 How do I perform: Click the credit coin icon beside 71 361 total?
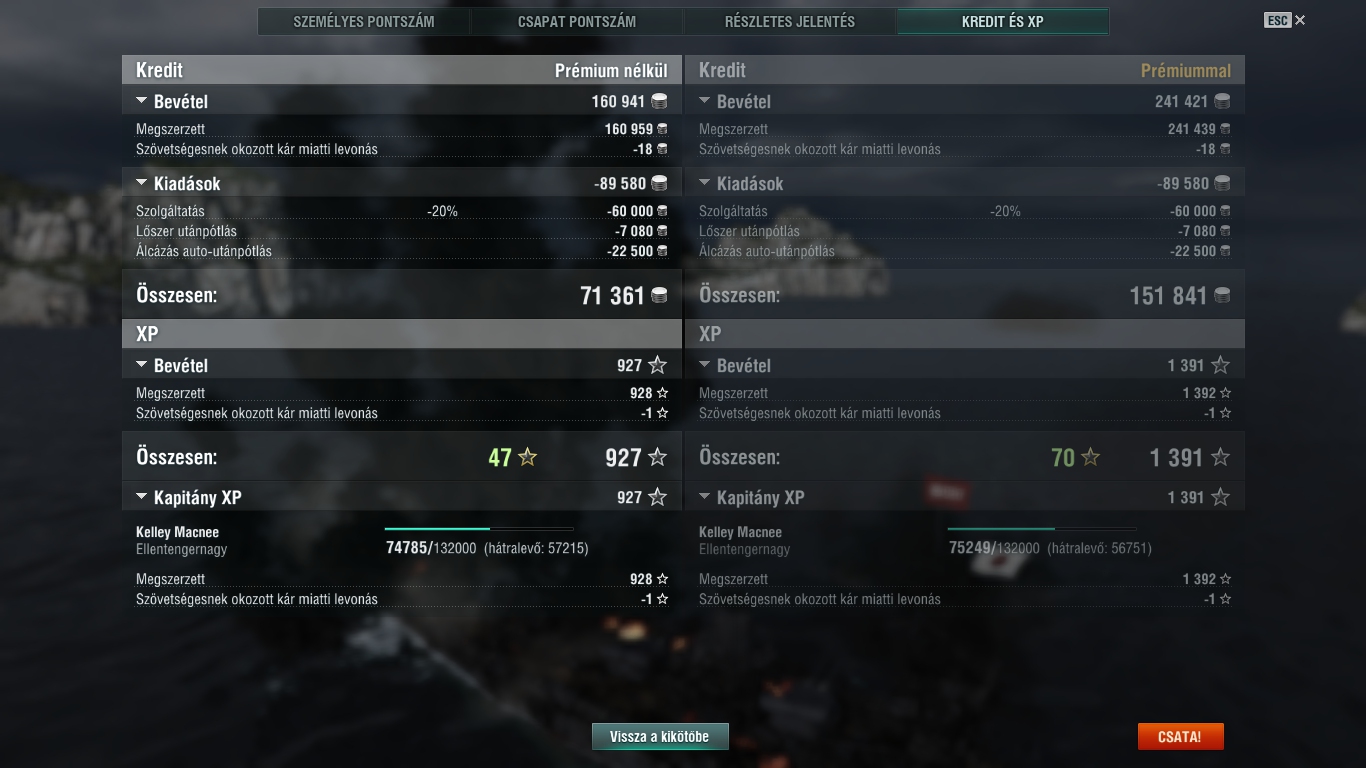[659, 295]
